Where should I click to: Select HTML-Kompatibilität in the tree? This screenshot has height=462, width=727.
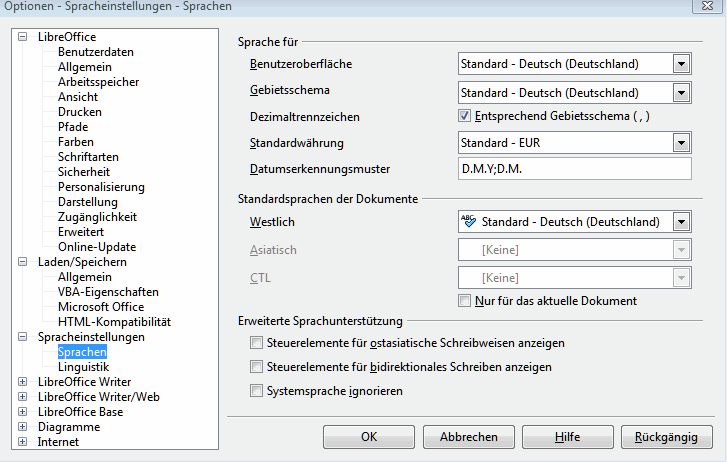(x=115, y=322)
